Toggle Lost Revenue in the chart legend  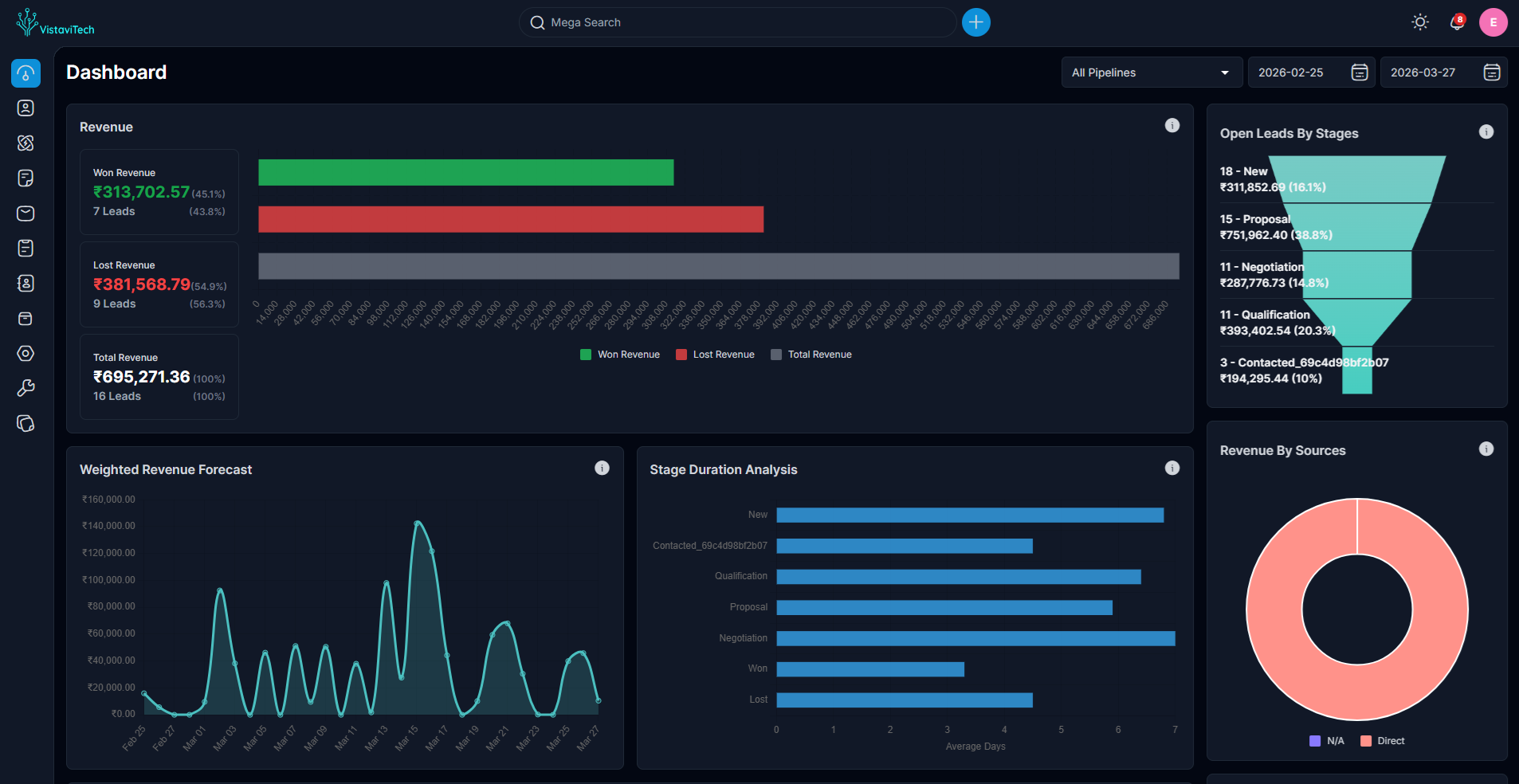click(715, 354)
